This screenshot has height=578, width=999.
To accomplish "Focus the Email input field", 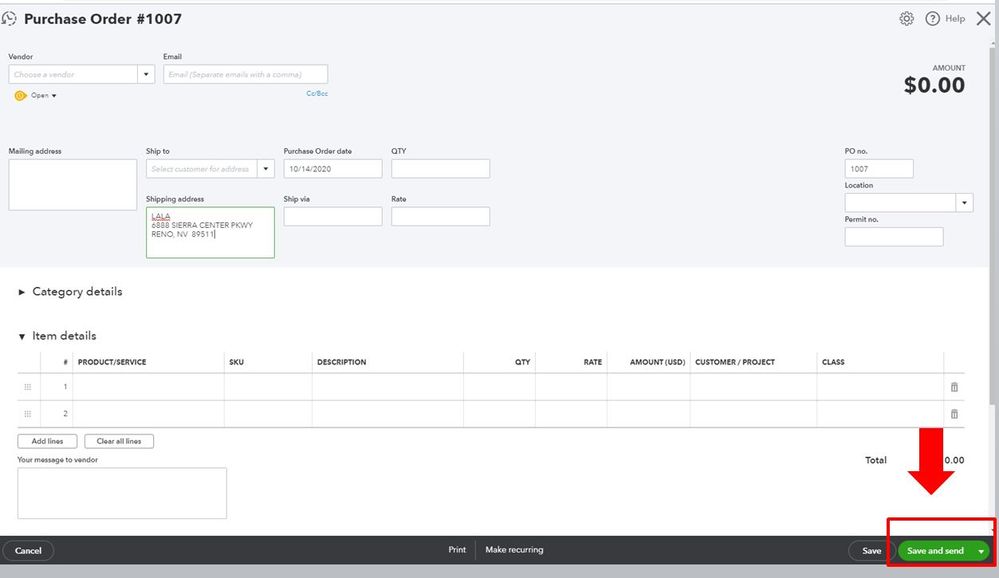I will (x=245, y=74).
